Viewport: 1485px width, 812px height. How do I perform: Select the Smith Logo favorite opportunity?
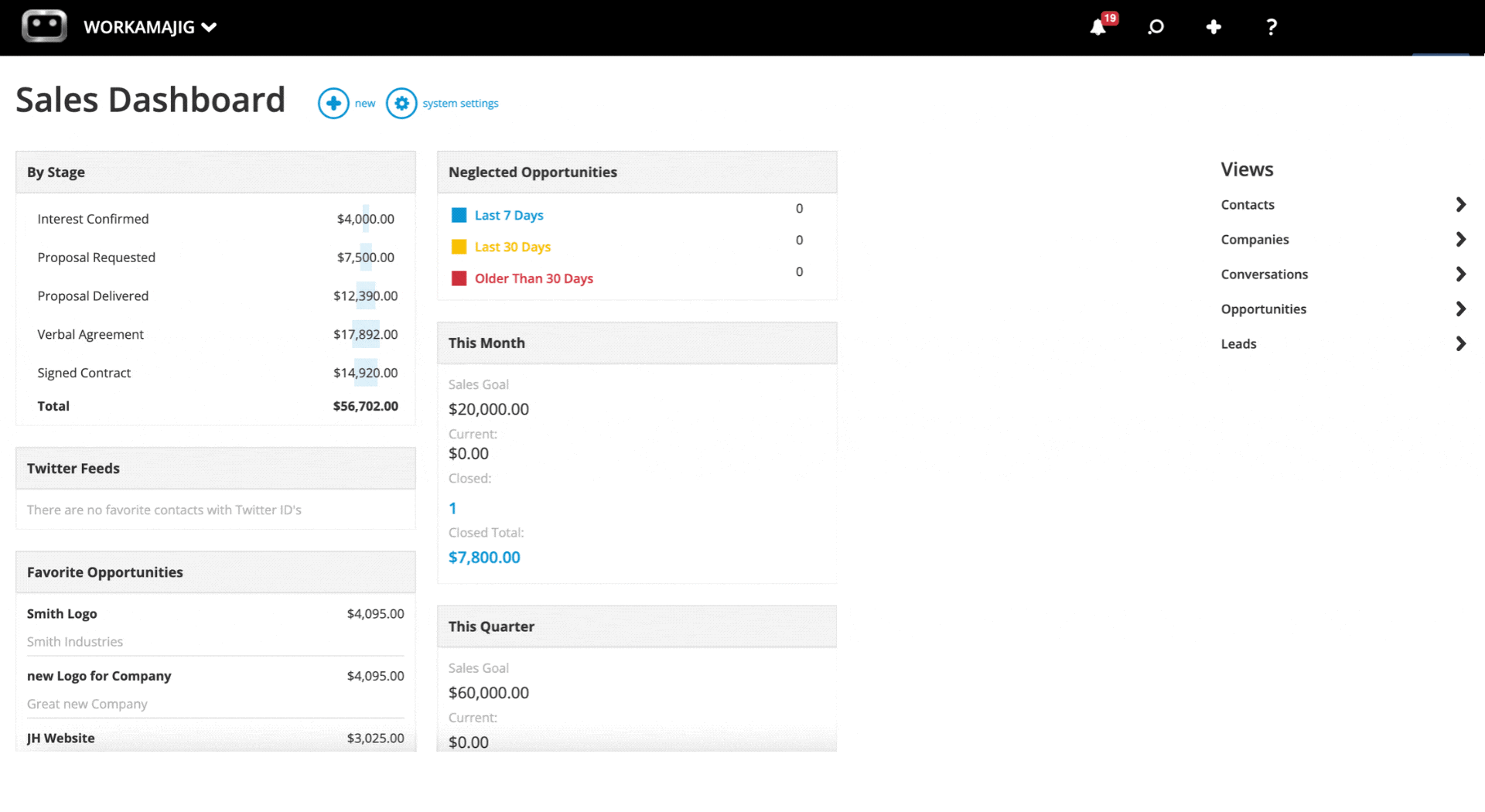62,613
